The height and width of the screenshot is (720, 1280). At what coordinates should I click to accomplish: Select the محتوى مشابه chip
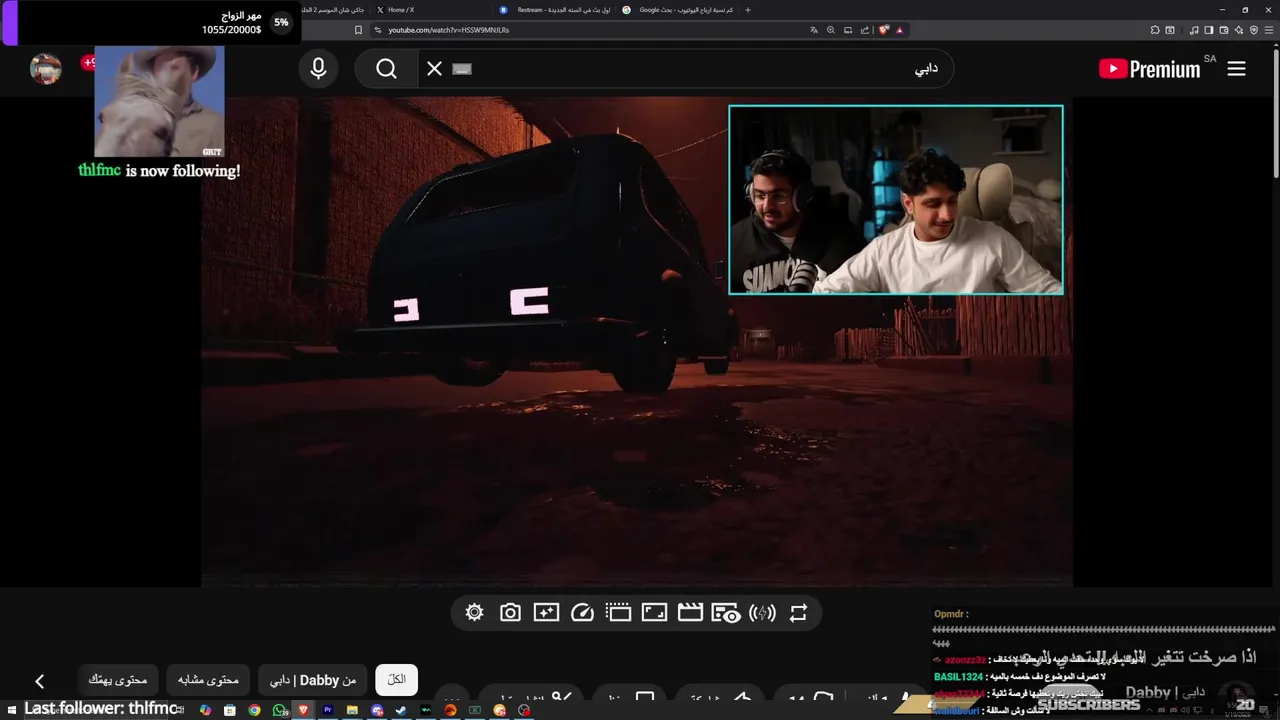(x=208, y=680)
